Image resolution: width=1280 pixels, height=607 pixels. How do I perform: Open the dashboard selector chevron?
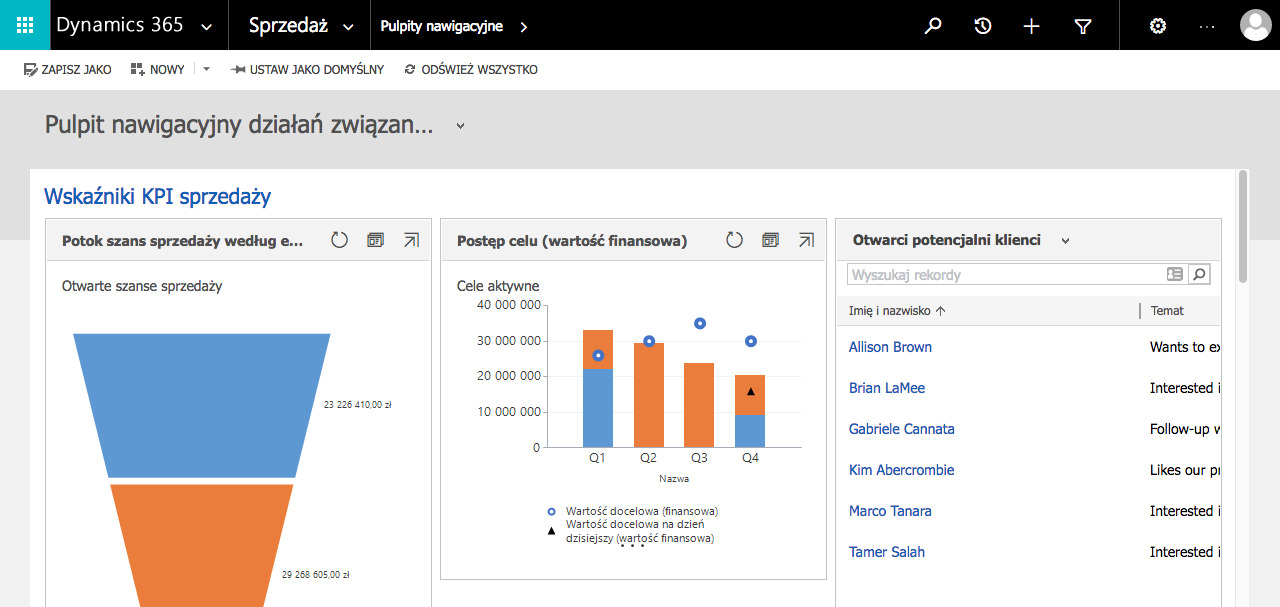[x=460, y=126]
